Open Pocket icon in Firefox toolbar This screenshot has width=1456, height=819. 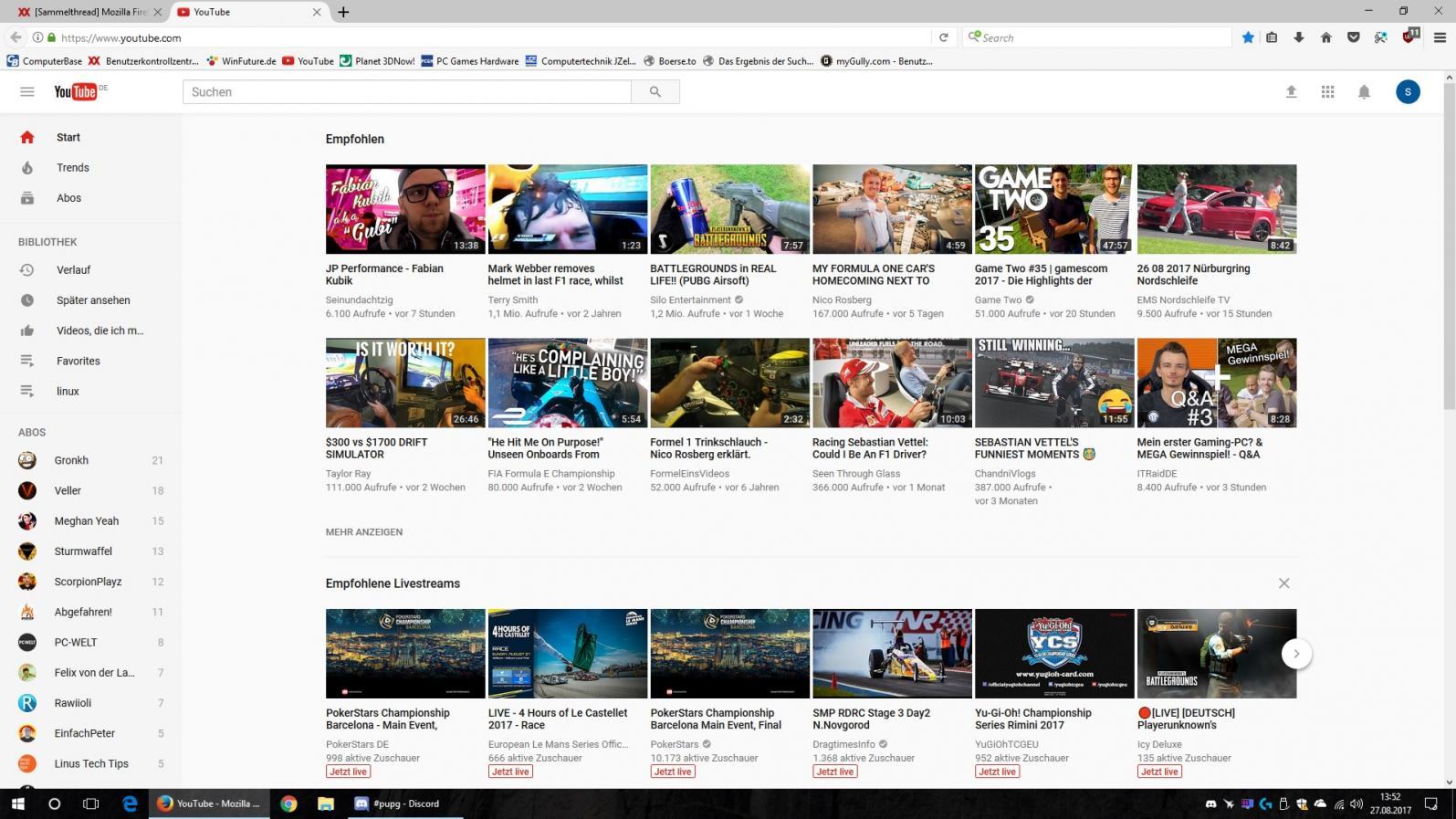tap(1353, 37)
